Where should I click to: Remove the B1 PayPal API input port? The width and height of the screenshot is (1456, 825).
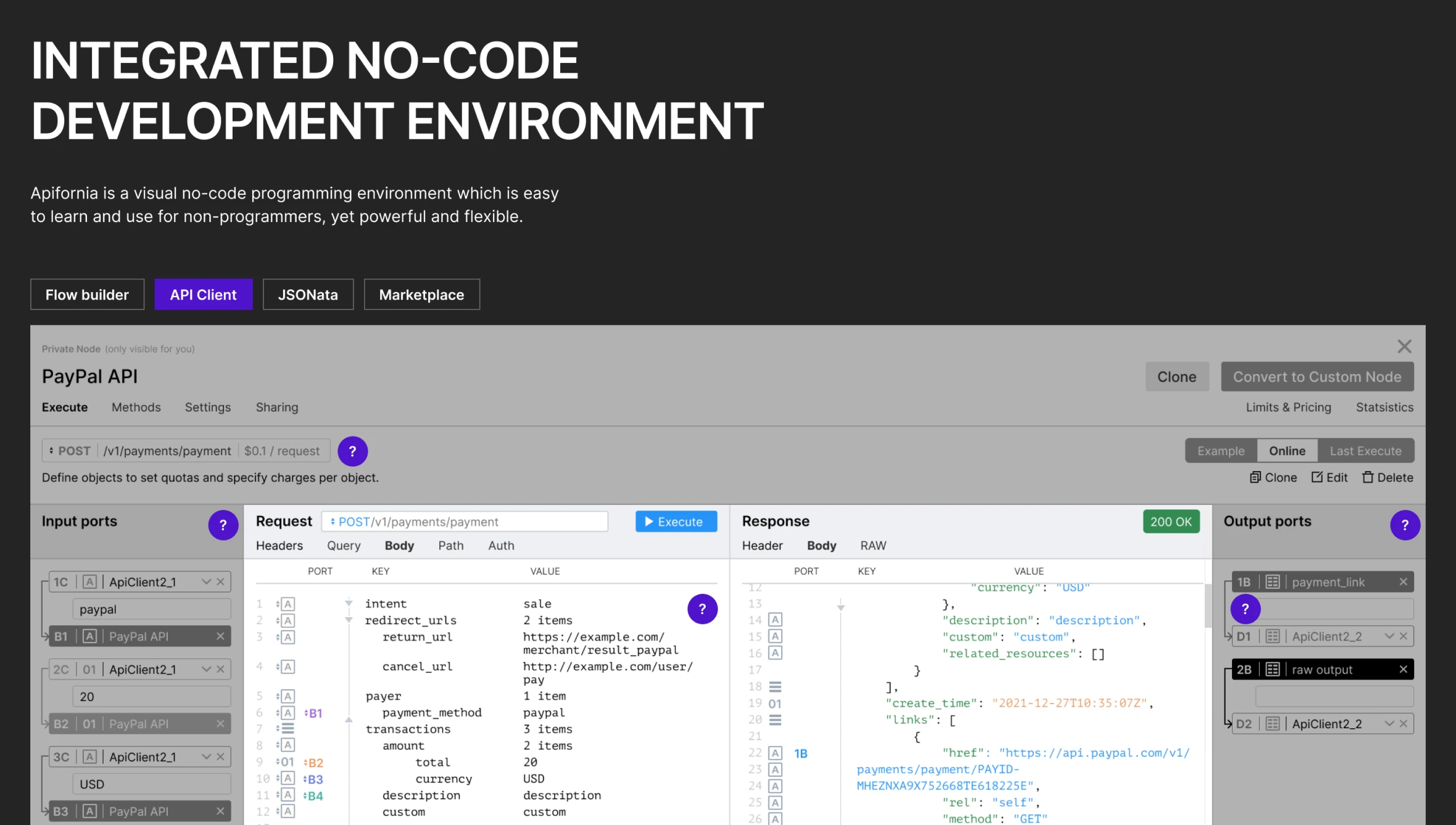click(220, 636)
